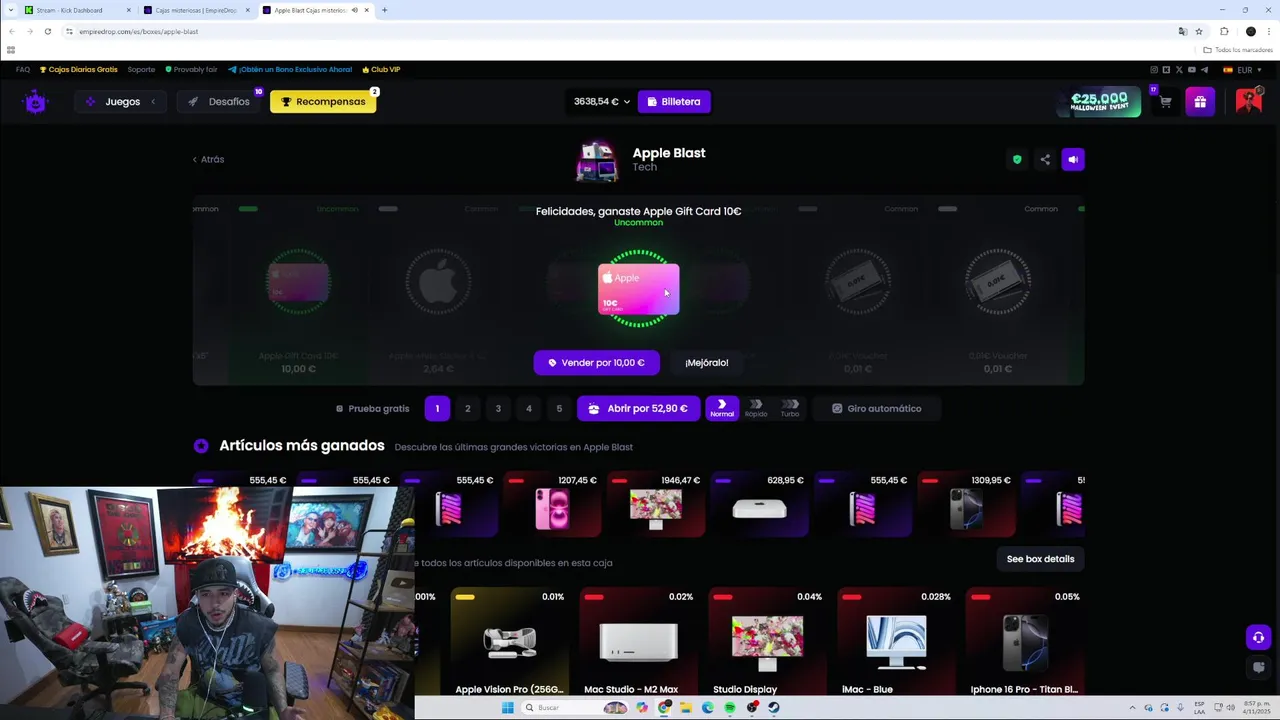Click the chat bubble icon below support
1280x720 pixels.
(1258, 667)
